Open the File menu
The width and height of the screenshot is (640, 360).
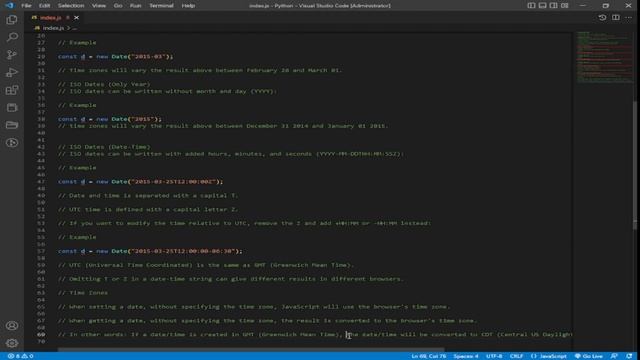26,5
